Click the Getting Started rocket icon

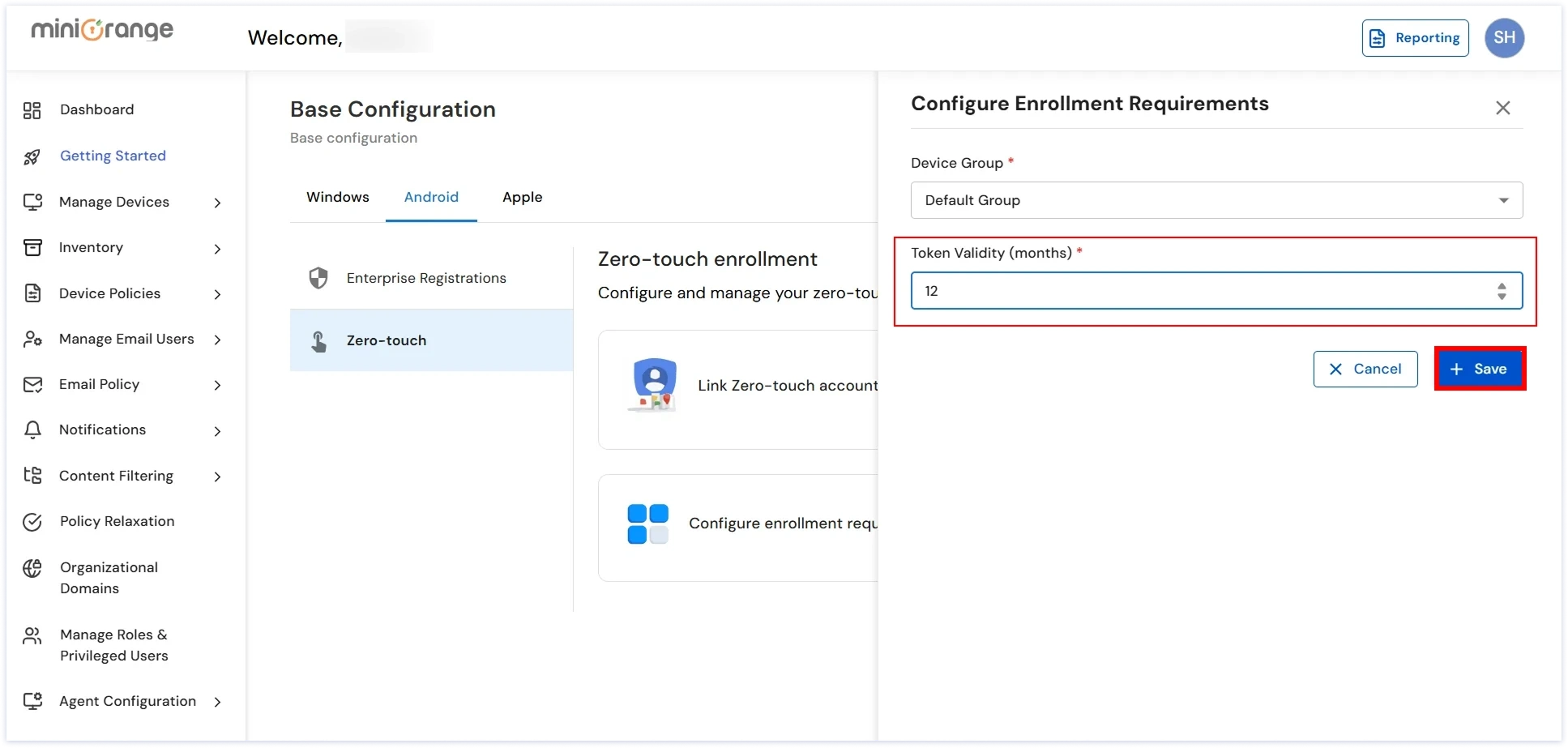coord(32,156)
